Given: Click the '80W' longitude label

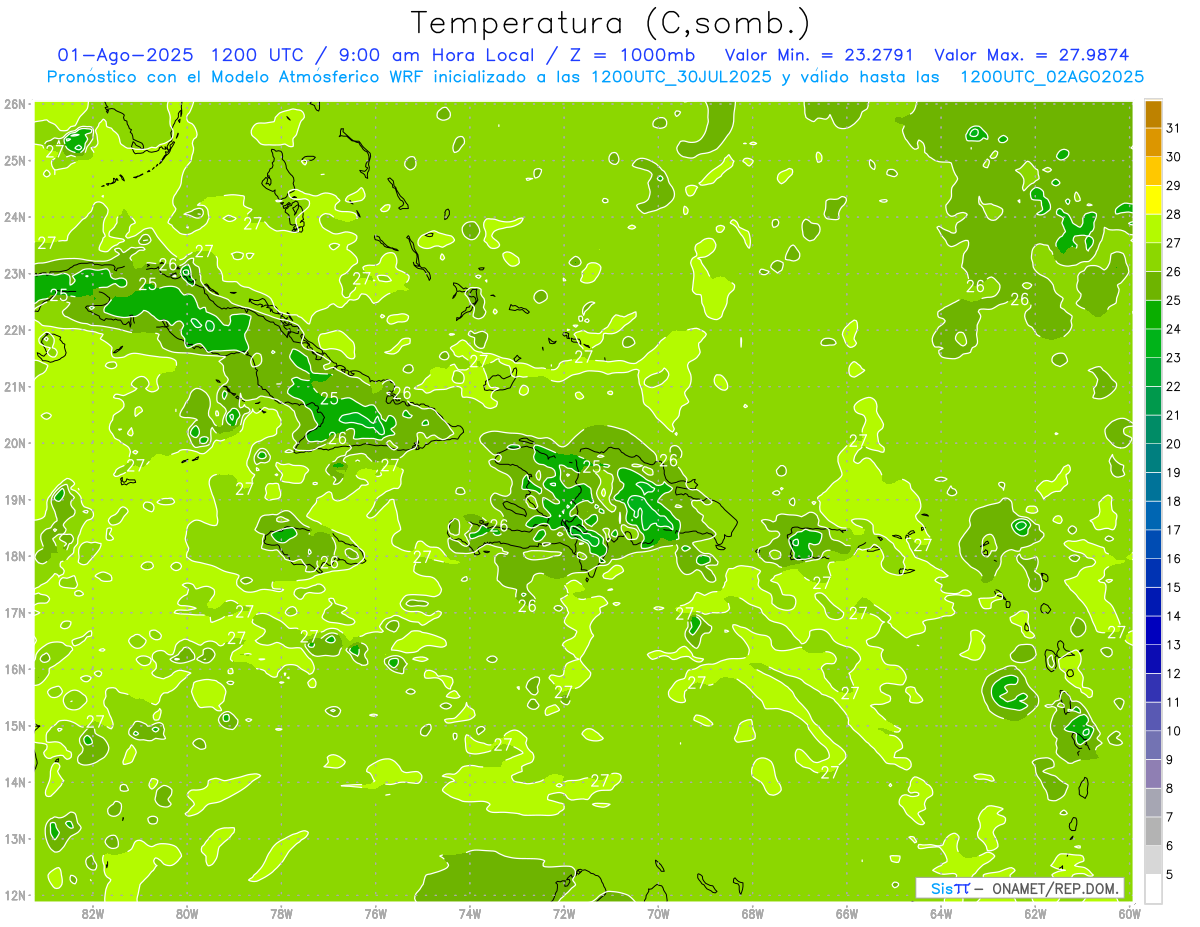Looking at the screenshot, I should [187, 913].
